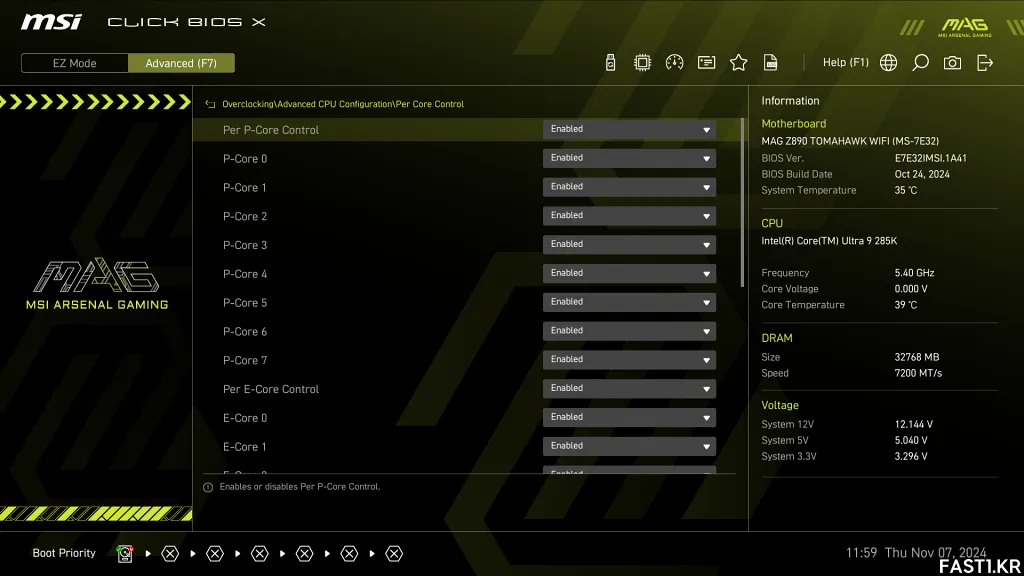Click DRAM size value 32768 MB
This screenshot has width=1024, height=576.
[x=917, y=357]
